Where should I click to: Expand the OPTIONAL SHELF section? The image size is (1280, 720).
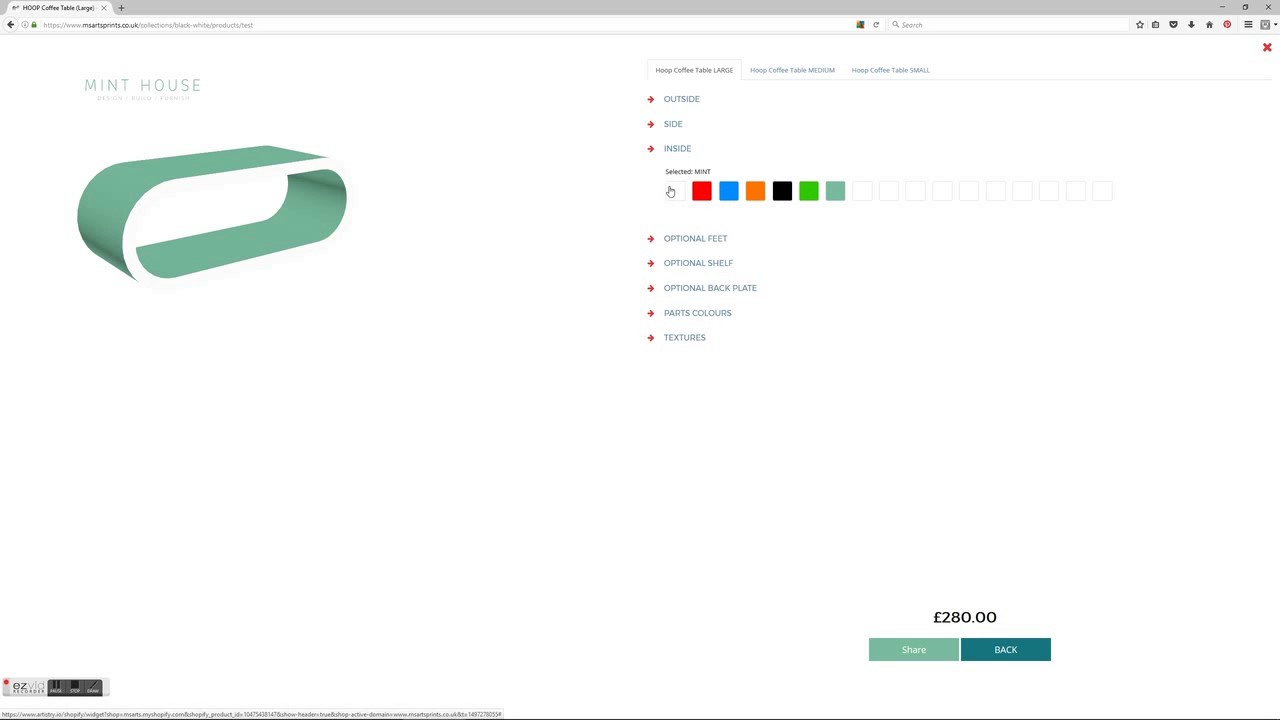coord(698,263)
